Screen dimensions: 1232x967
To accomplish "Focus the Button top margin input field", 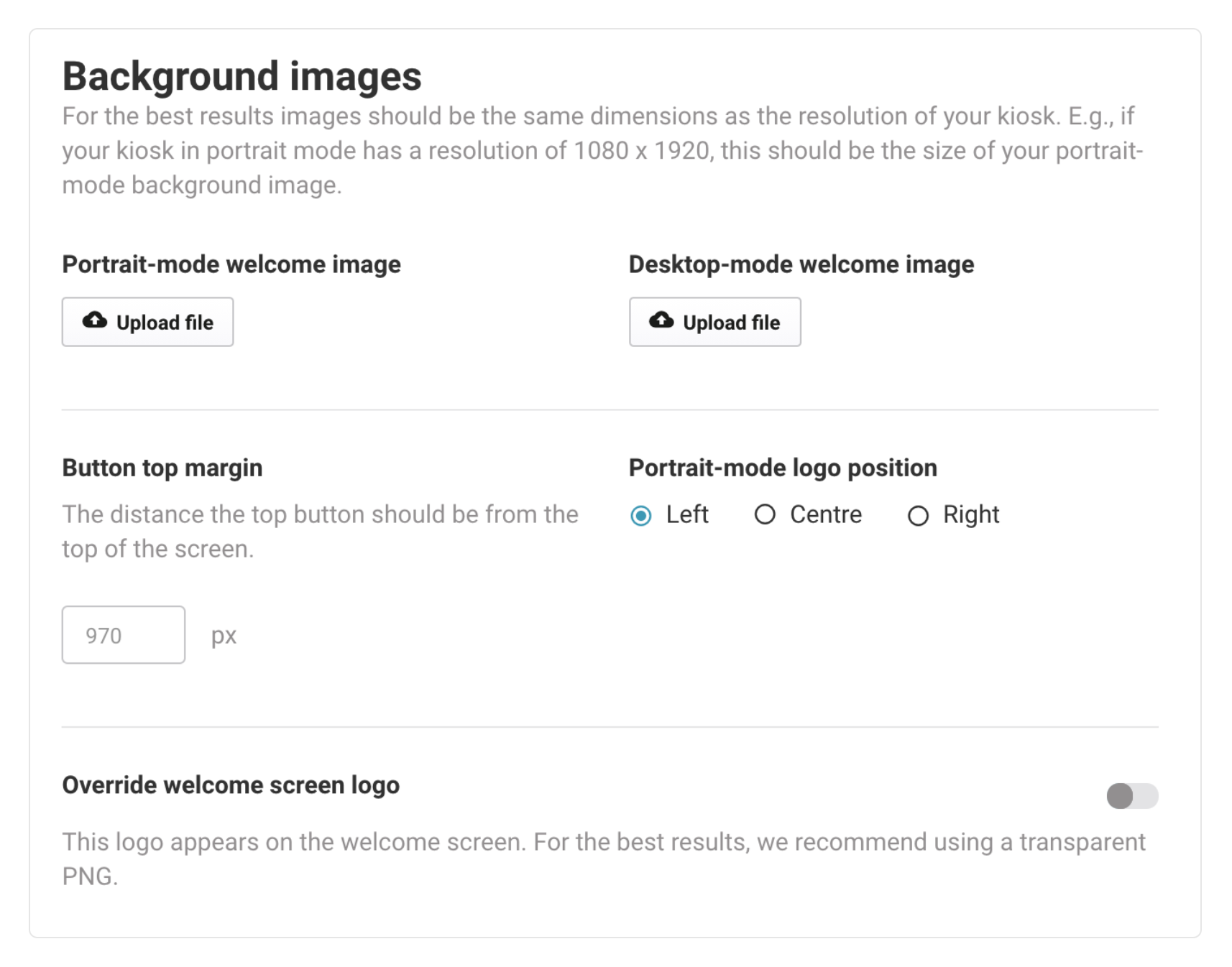I will coord(124,635).
